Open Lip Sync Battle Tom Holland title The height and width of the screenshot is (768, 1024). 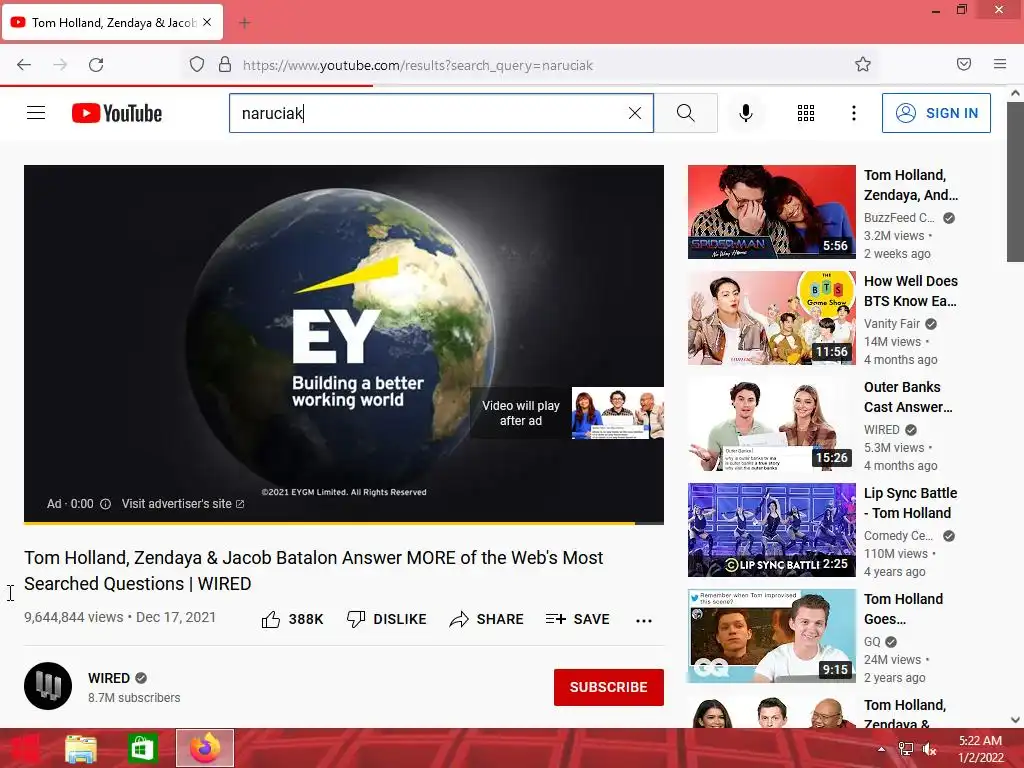[910, 503]
